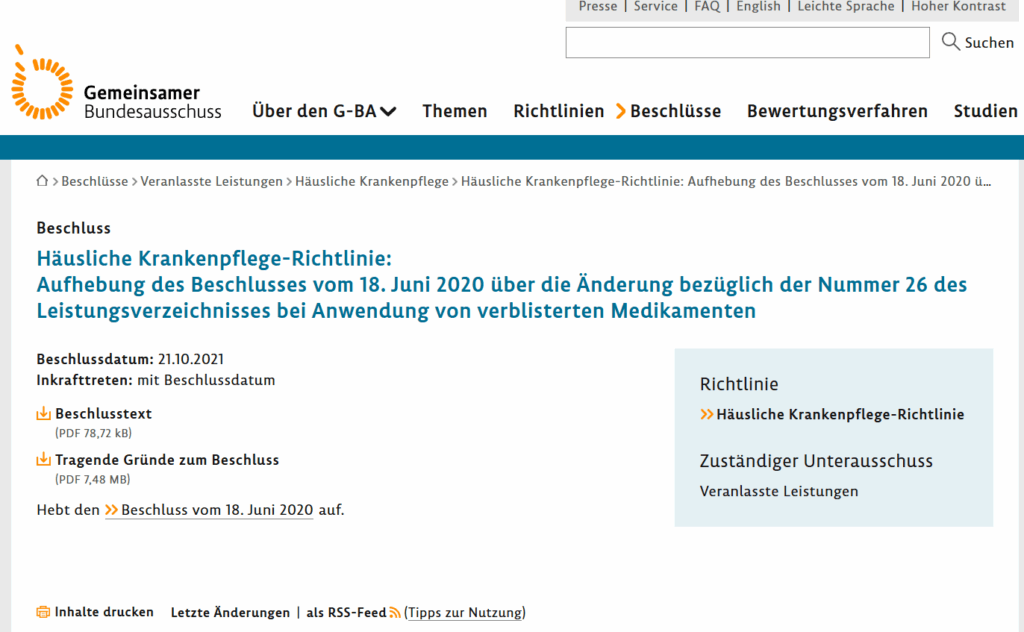Click download icon beside Tragende Gründe

point(43,460)
